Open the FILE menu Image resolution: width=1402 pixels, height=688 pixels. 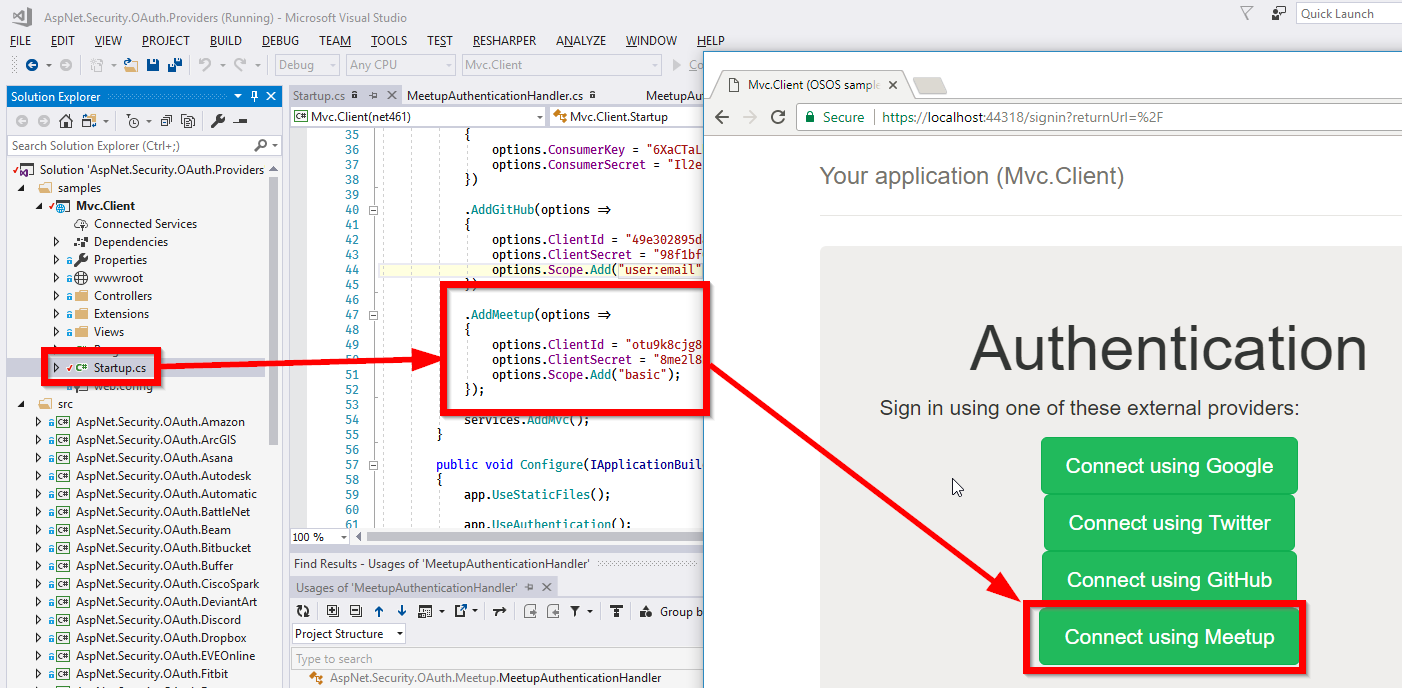click(20, 41)
